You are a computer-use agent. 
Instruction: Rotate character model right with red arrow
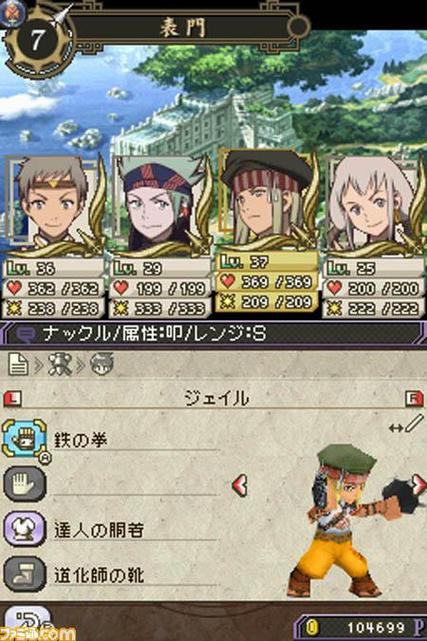[x=419, y=485]
